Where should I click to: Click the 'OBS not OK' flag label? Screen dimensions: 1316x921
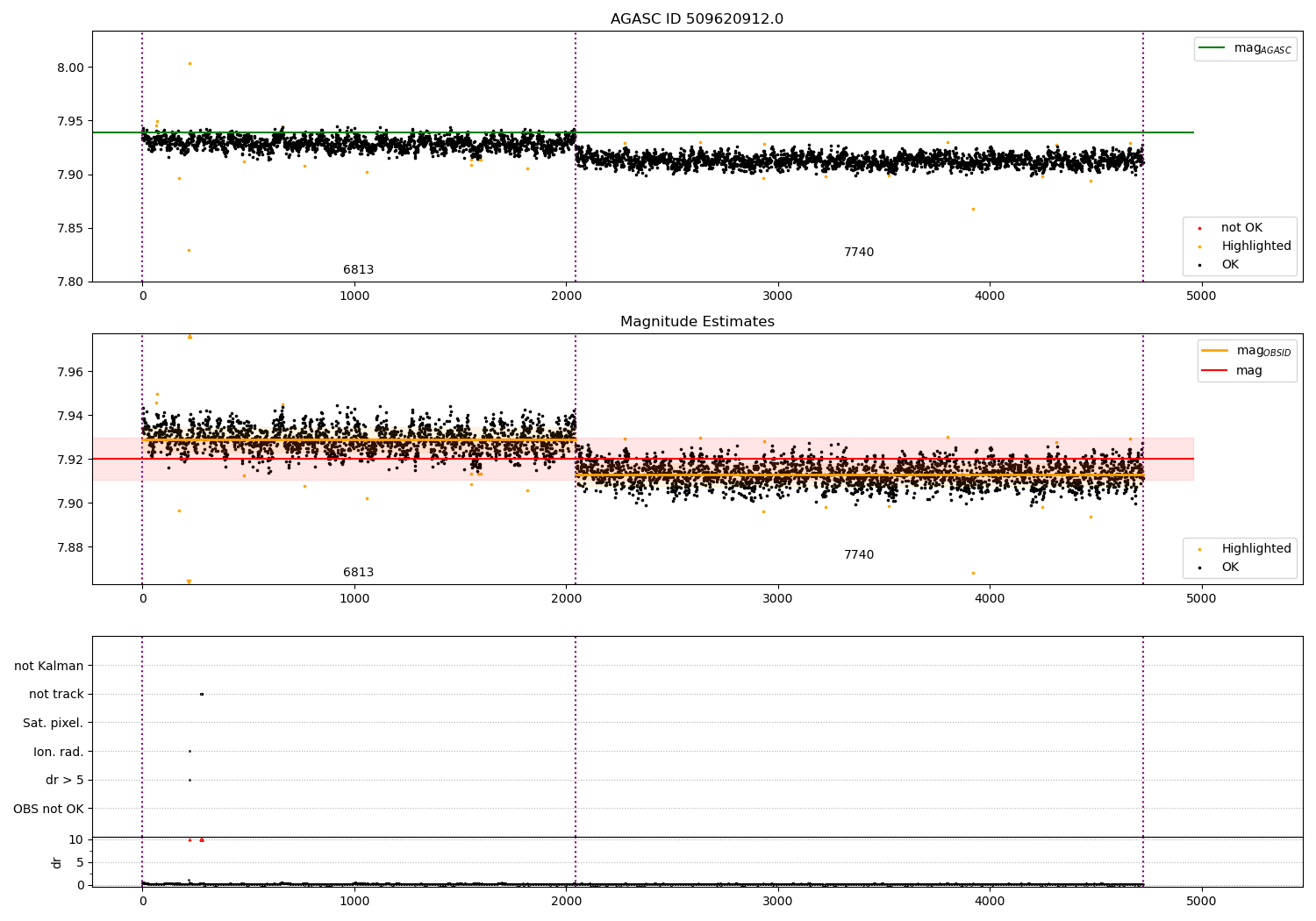tap(48, 809)
